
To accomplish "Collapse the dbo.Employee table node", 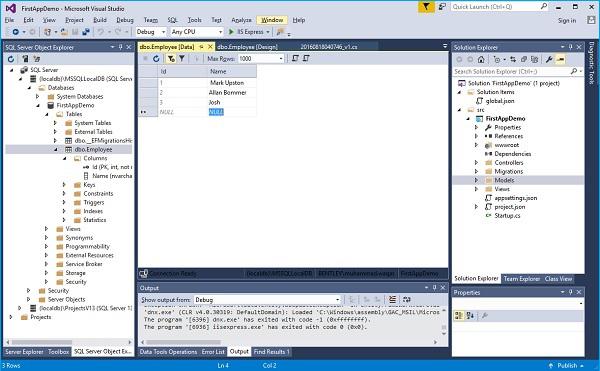I will [x=55, y=150].
